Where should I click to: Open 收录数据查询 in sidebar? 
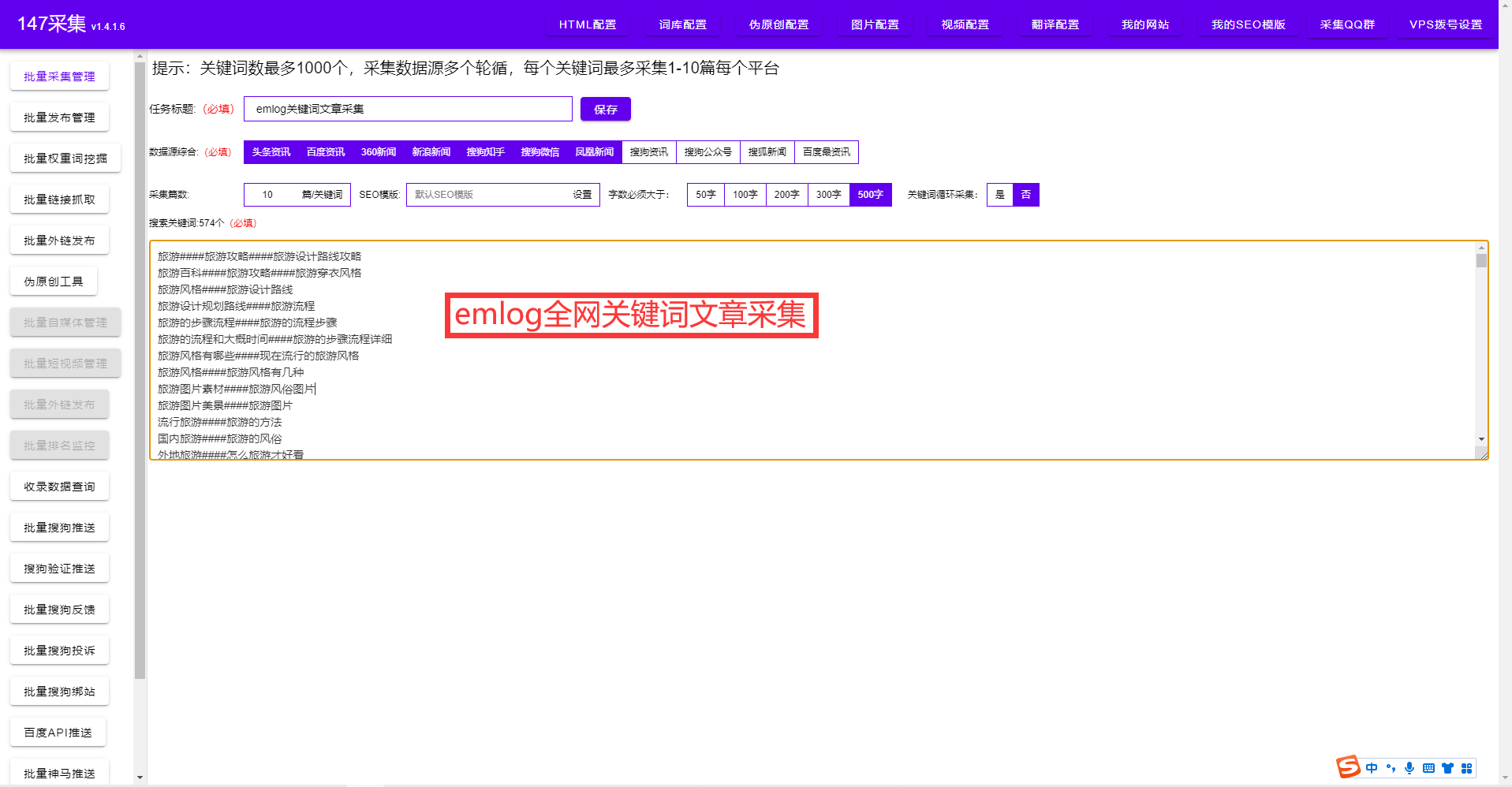pyautogui.click(x=59, y=487)
